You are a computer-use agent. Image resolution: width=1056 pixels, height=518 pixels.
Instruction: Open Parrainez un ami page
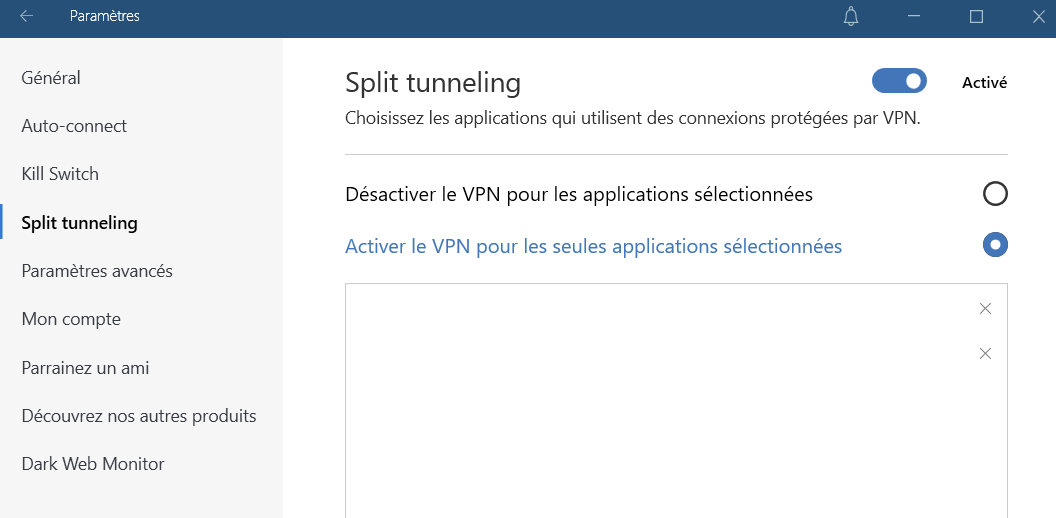pyautogui.click(x=86, y=368)
